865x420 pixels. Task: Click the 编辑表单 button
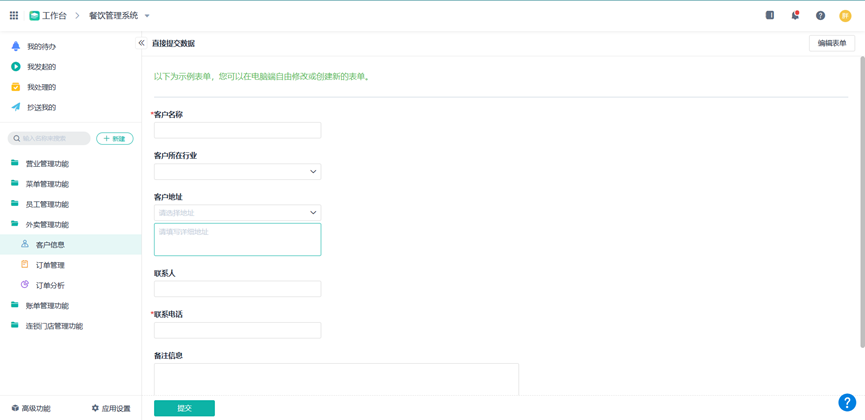click(831, 43)
